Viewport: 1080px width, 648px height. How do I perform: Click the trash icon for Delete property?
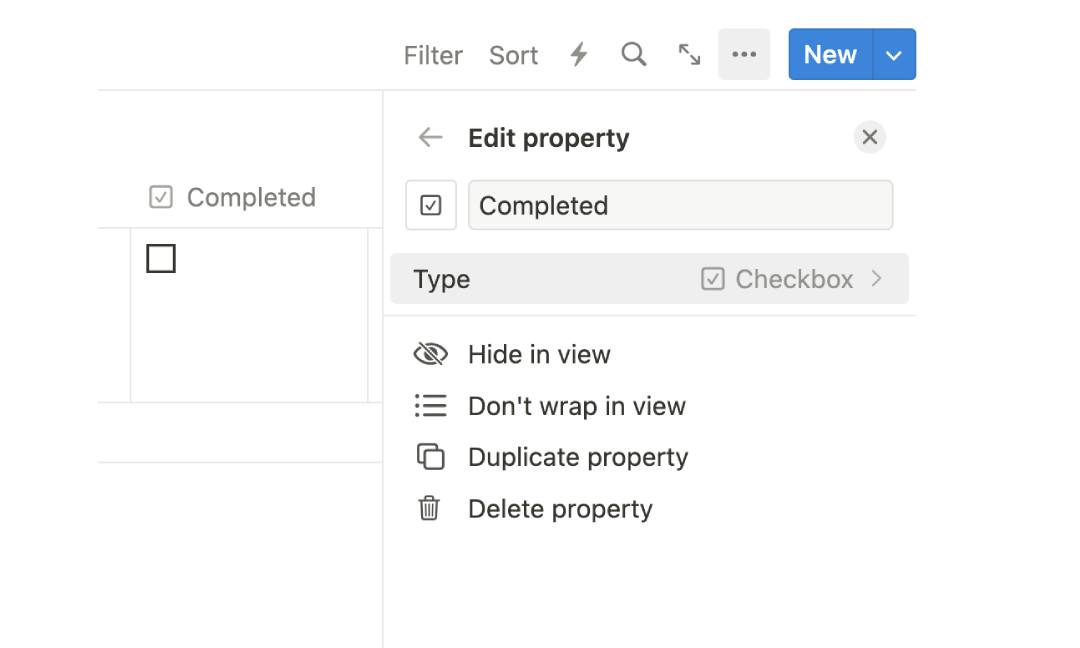click(x=430, y=508)
